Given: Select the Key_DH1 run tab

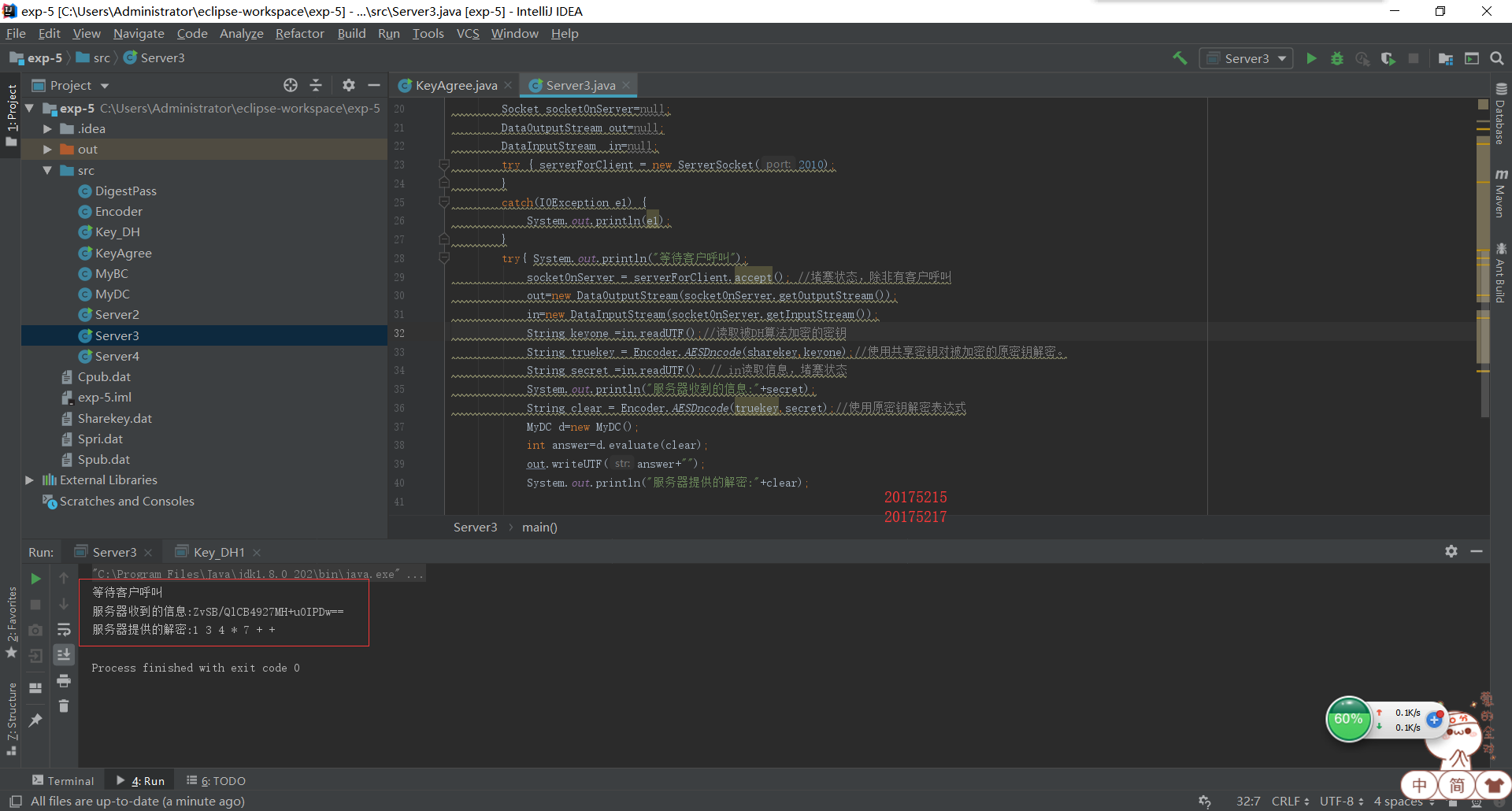Looking at the screenshot, I should click(218, 552).
